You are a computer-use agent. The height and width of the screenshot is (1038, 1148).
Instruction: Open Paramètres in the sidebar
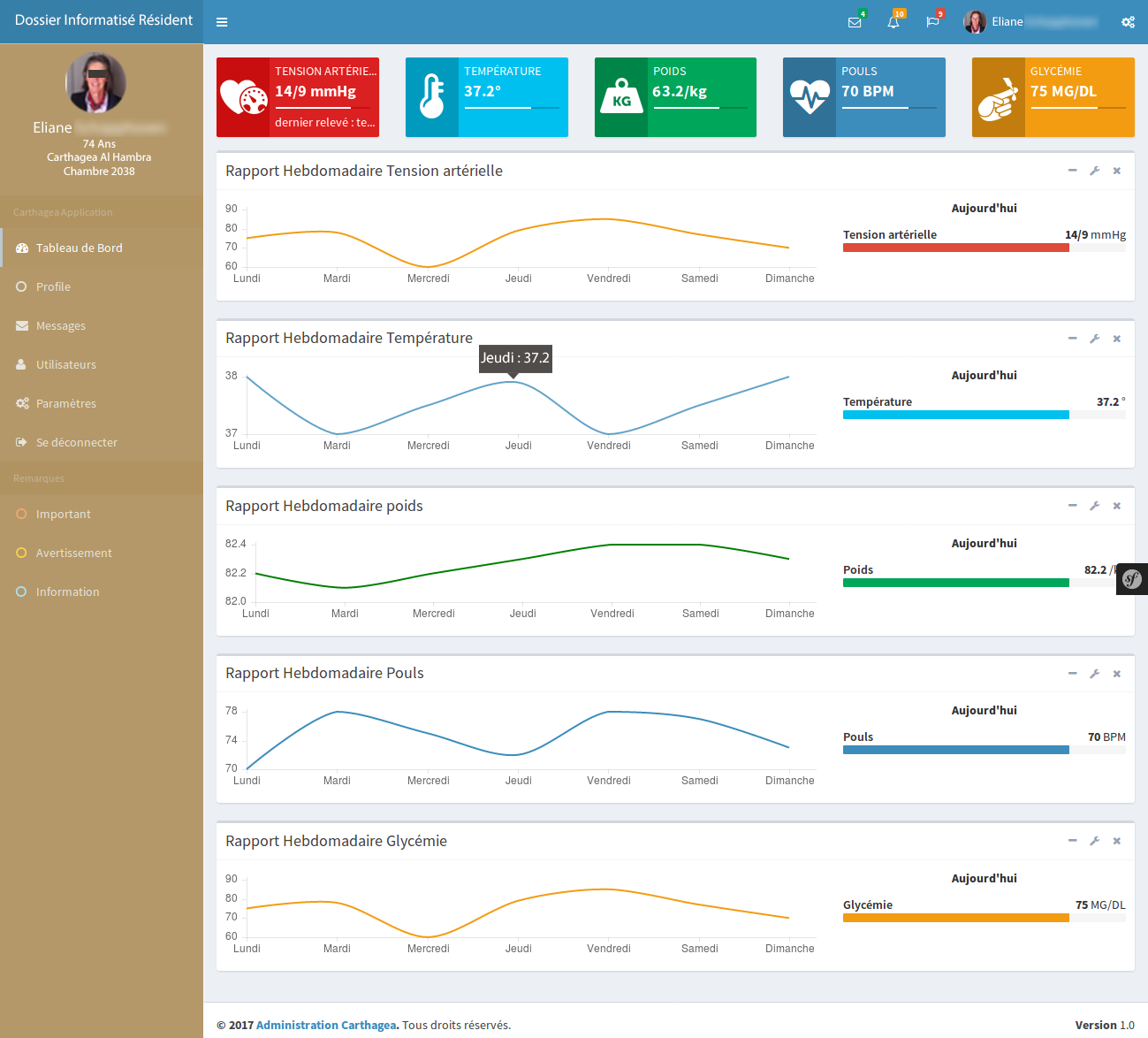(102, 403)
